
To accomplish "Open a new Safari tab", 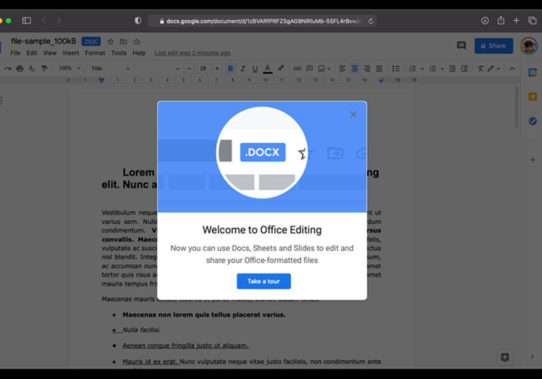I will [x=516, y=21].
